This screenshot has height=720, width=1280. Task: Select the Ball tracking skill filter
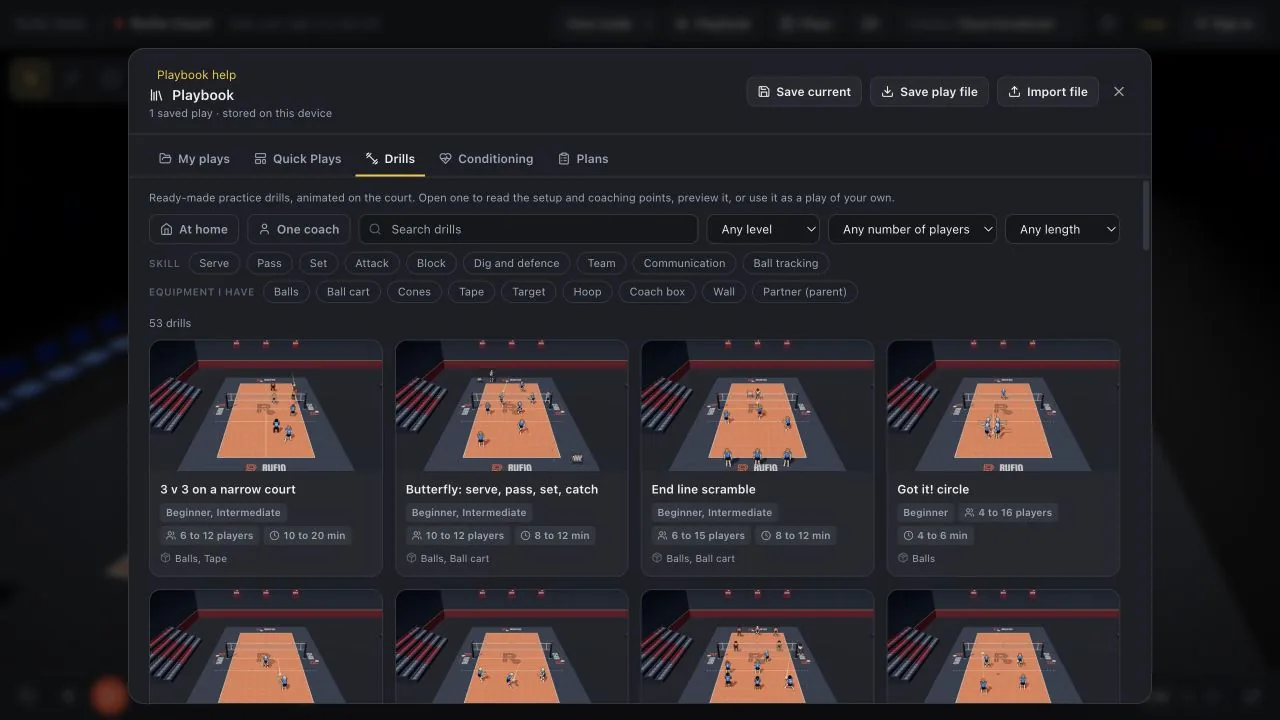coord(786,263)
